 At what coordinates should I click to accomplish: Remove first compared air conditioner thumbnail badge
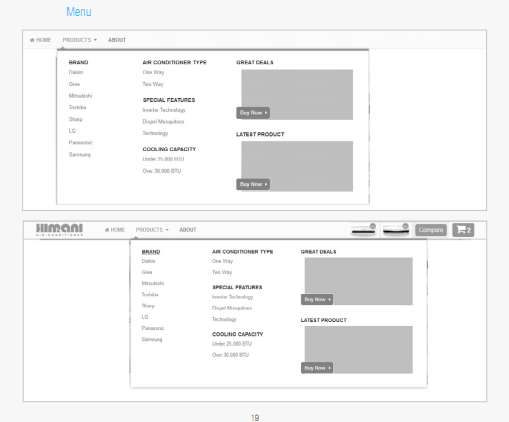click(x=373, y=226)
